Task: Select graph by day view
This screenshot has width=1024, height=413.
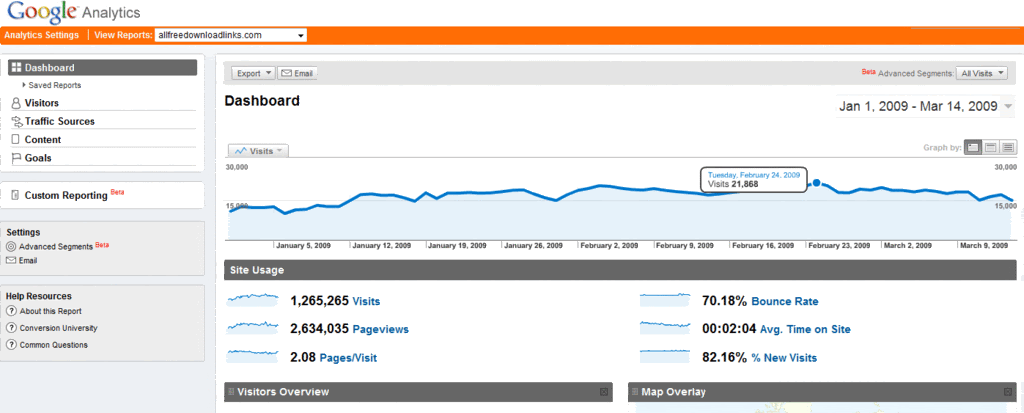Action: click(972, 148)
